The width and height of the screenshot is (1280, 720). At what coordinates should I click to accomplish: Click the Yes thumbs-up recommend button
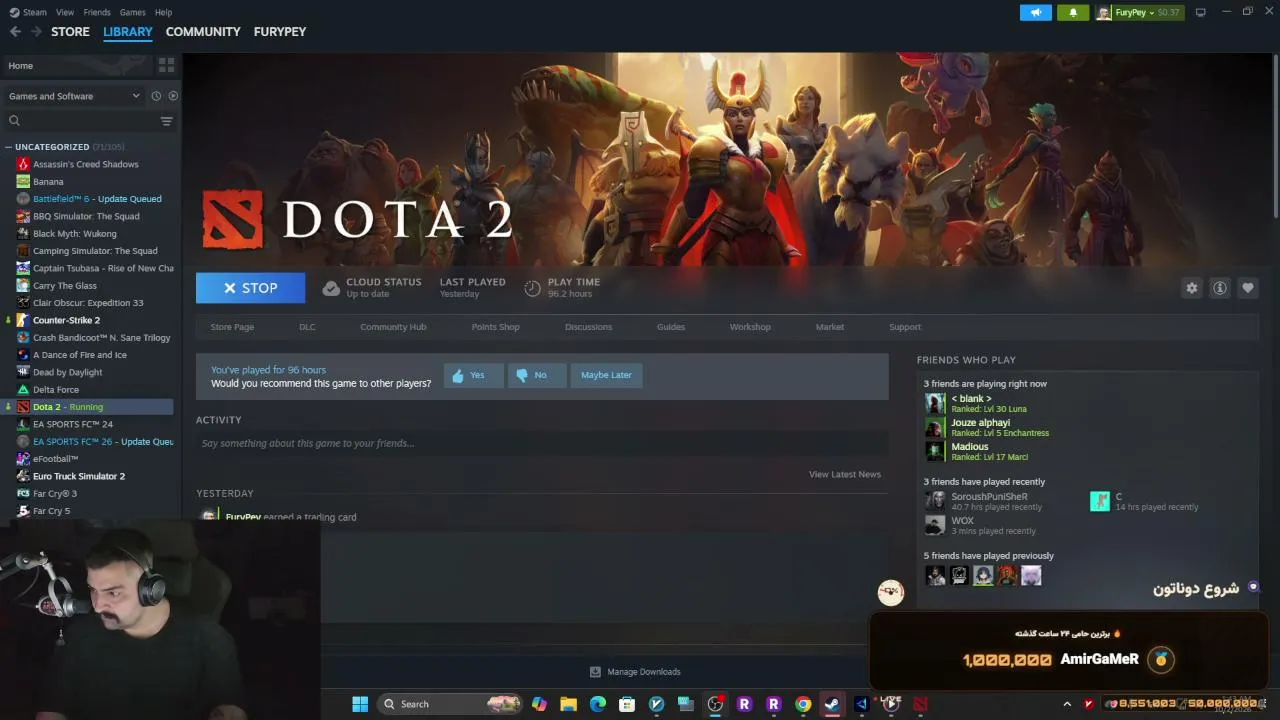pyautogui.click(x=473, y=375)
